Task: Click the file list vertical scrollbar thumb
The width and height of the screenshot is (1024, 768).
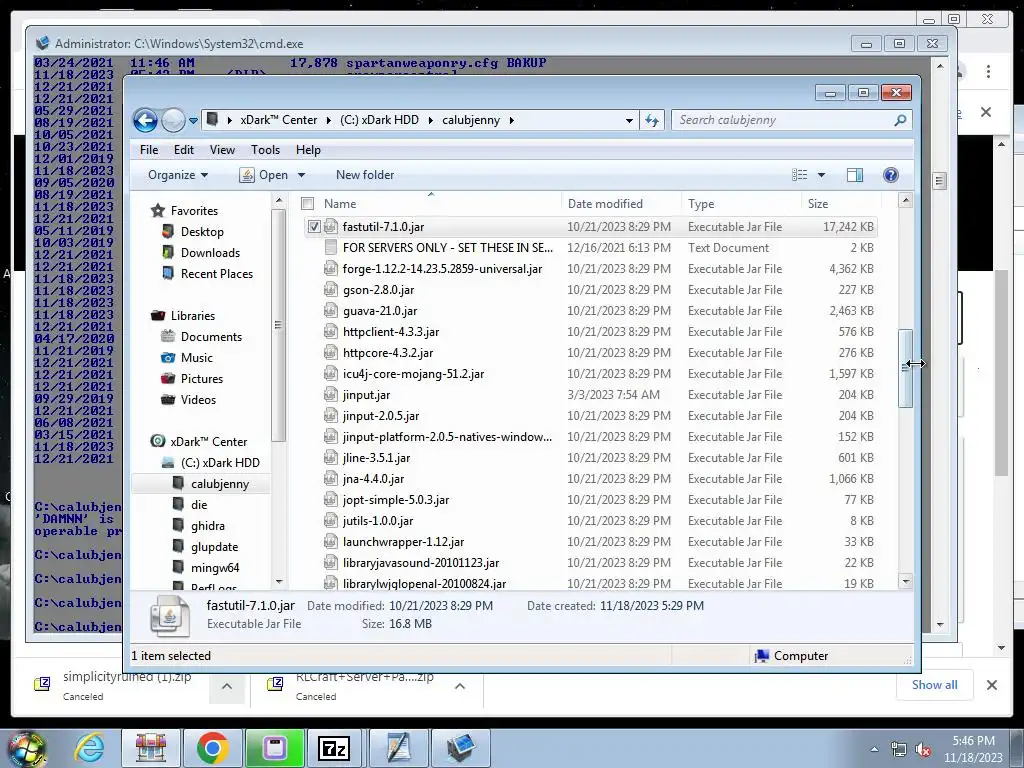Action: 905,368
